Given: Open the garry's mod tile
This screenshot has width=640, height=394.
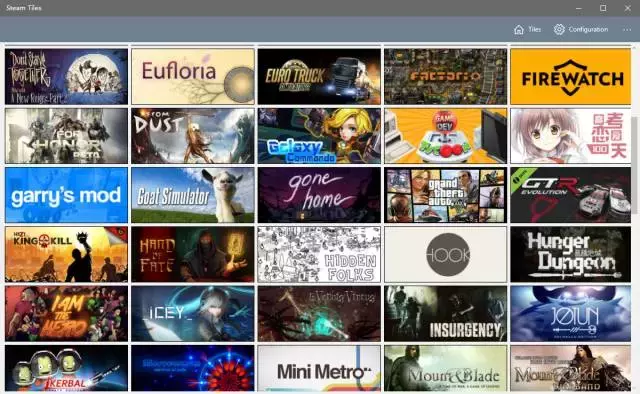Looking at the screenshot, I should [66, 195].
